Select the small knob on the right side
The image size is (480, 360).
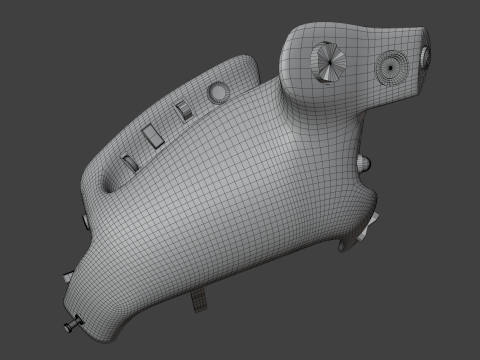364,164
